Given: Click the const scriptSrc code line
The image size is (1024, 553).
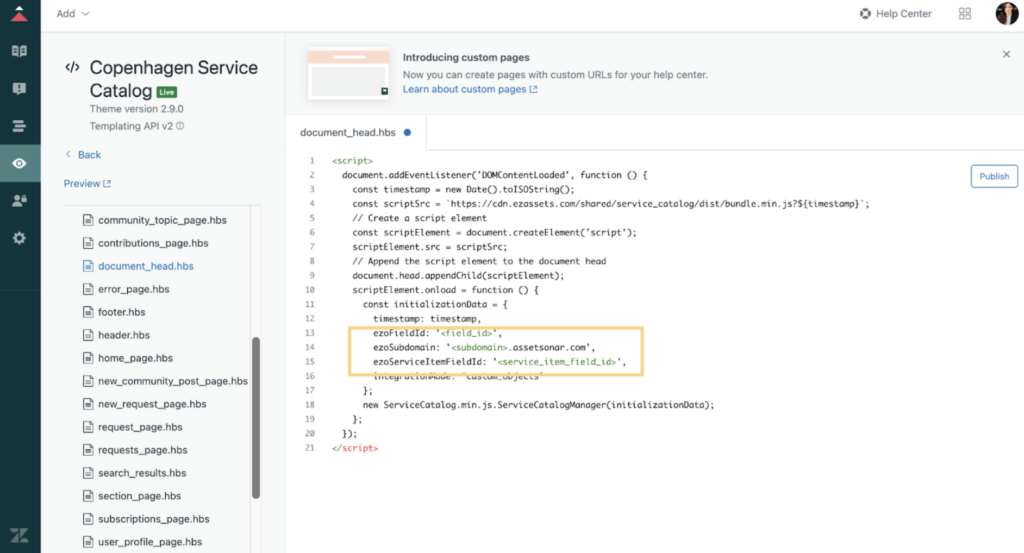Looking at the screenshot, I should [611, 204].
